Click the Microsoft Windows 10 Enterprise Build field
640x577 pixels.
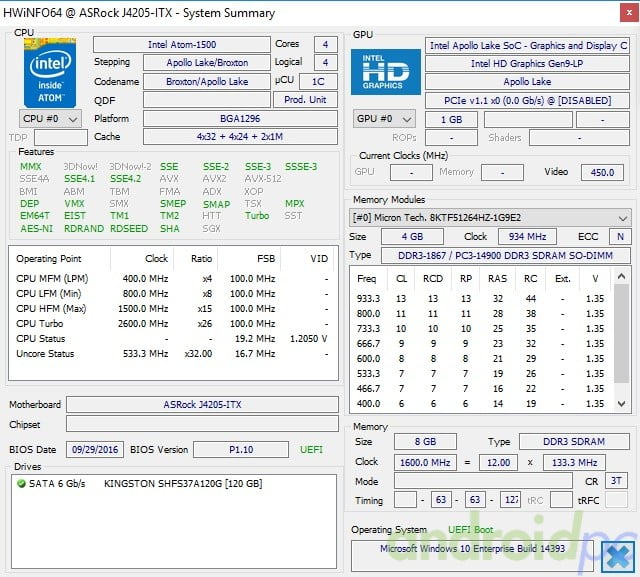[472, 556]
